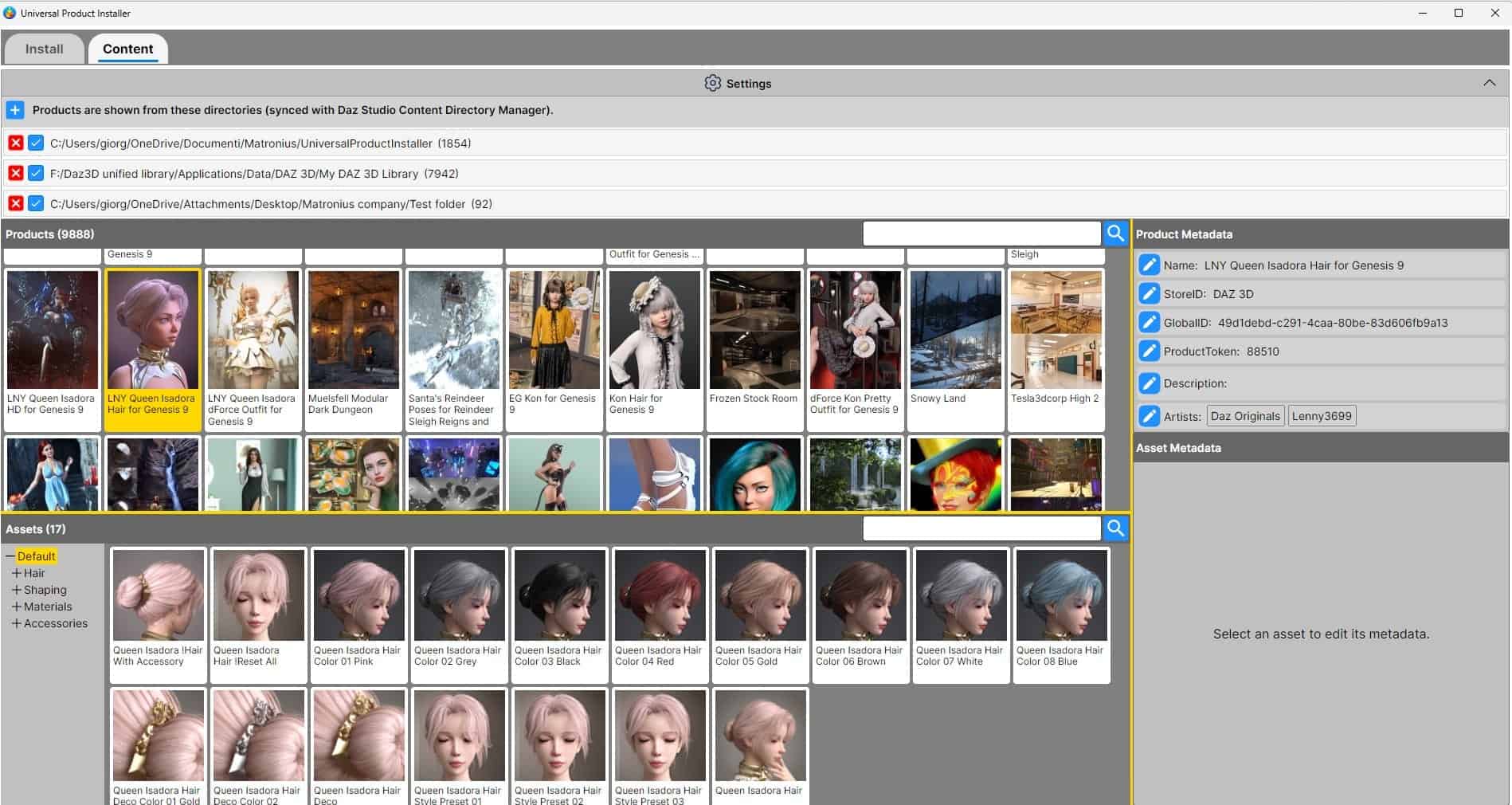Switch to the Install tab
This screenshot has height=805, width=1512.
[x=44, y=49]
